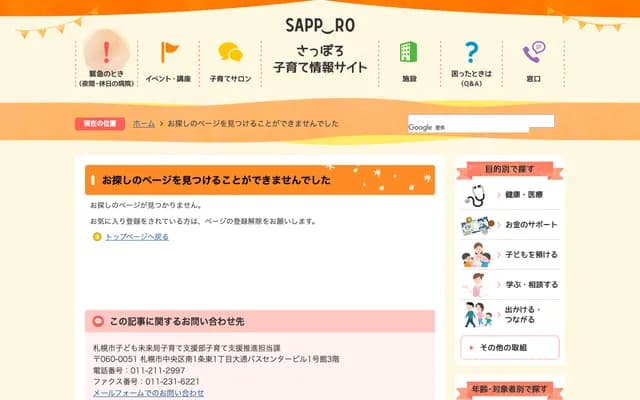
Task: Open メールフォームでのお問い合わせ link
Action: pos(148,393)
